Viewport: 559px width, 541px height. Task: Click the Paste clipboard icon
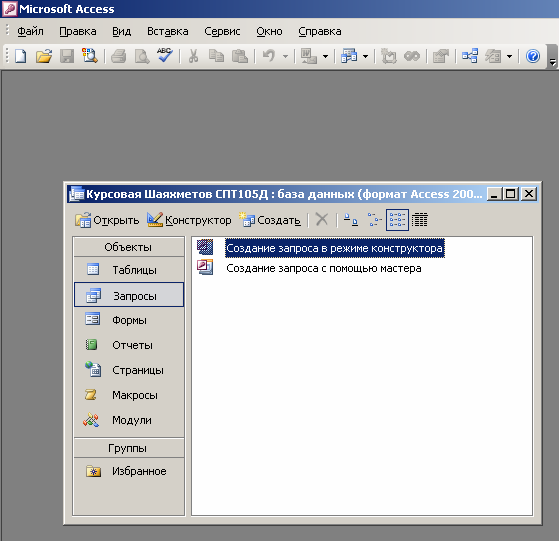point(240,56)
